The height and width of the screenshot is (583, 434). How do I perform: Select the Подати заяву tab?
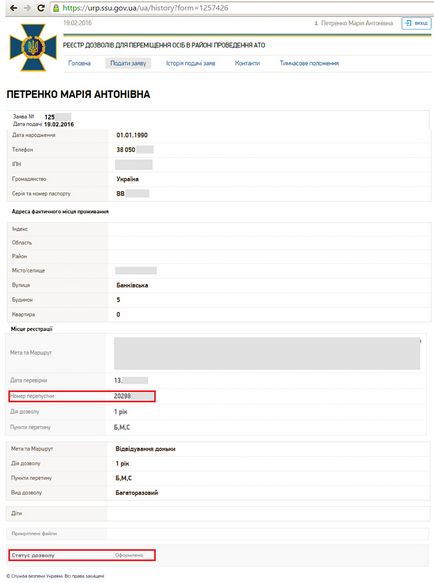pos(128,63)
